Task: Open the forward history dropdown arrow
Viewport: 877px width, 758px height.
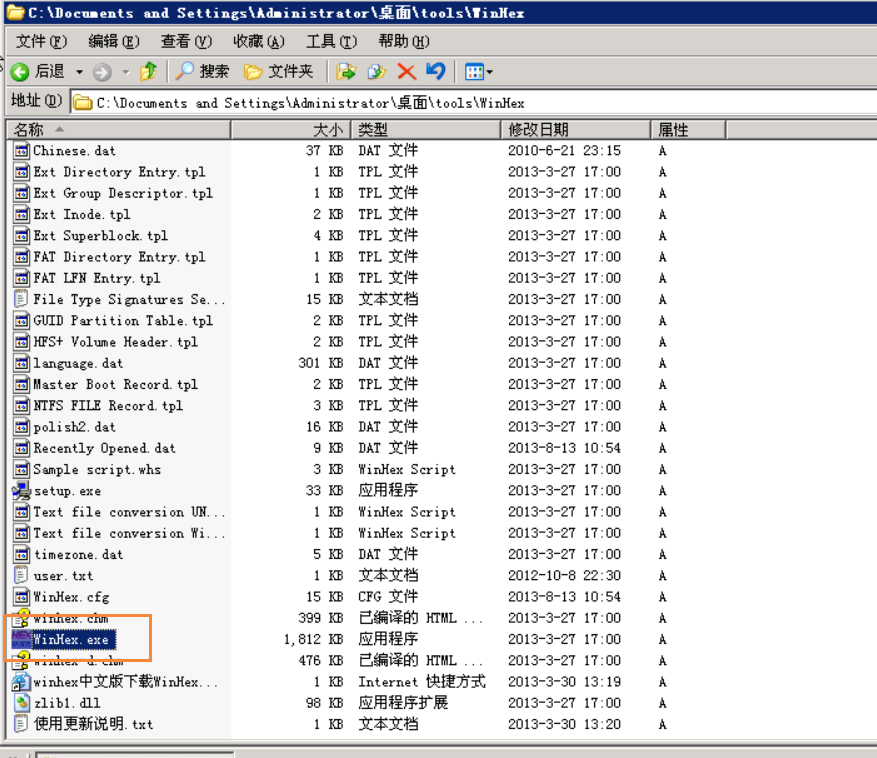Action: pyautogui.click(x=126, y=72)
